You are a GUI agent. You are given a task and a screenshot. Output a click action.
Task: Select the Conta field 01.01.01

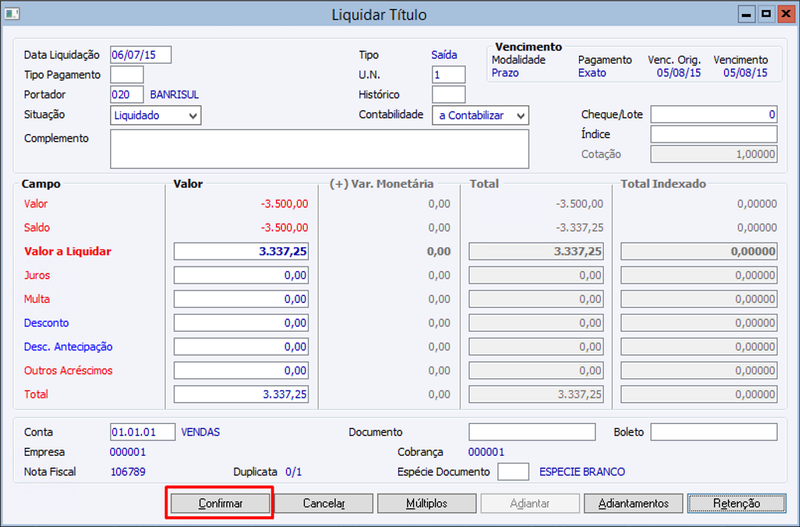[x=143, y=432]
